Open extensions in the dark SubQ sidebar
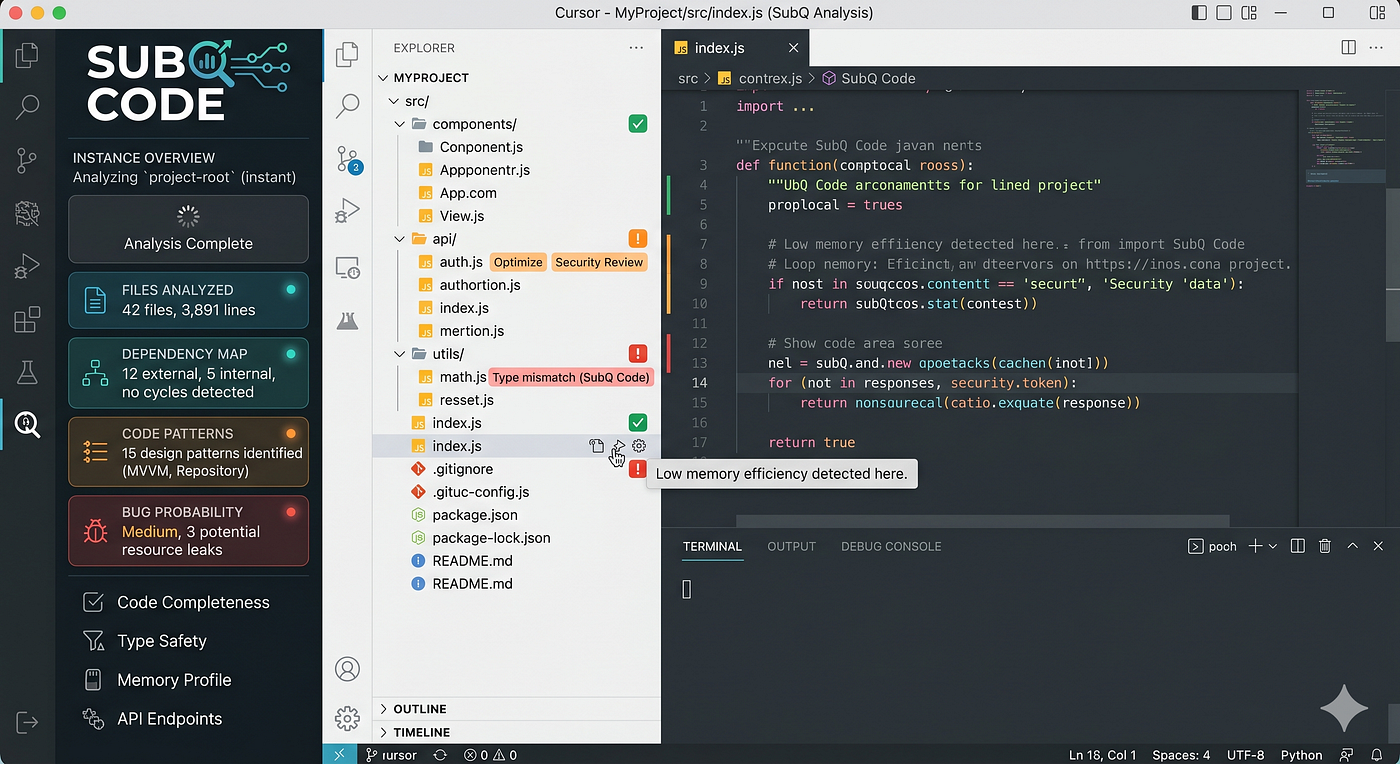 (x=27, y=320)
